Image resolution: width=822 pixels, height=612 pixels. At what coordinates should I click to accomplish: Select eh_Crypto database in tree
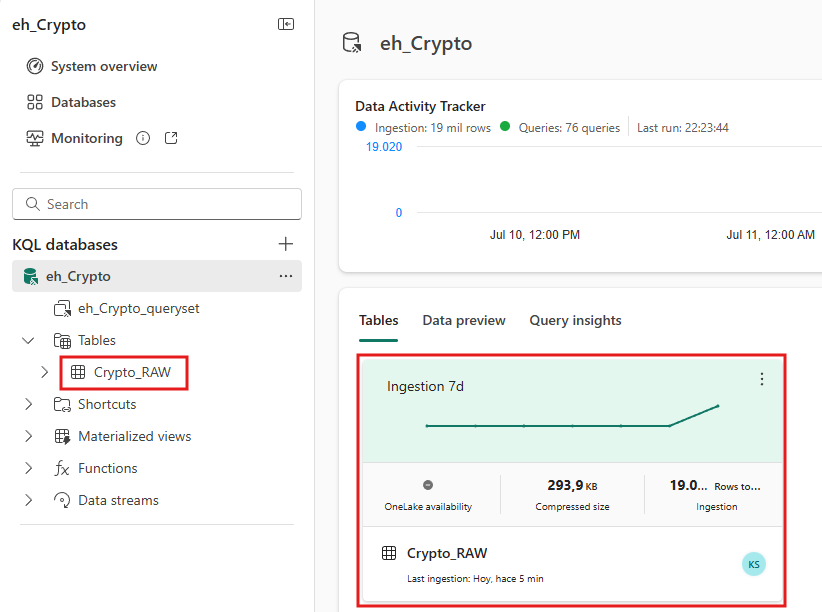pyautogui.click(x=157, y=276)
